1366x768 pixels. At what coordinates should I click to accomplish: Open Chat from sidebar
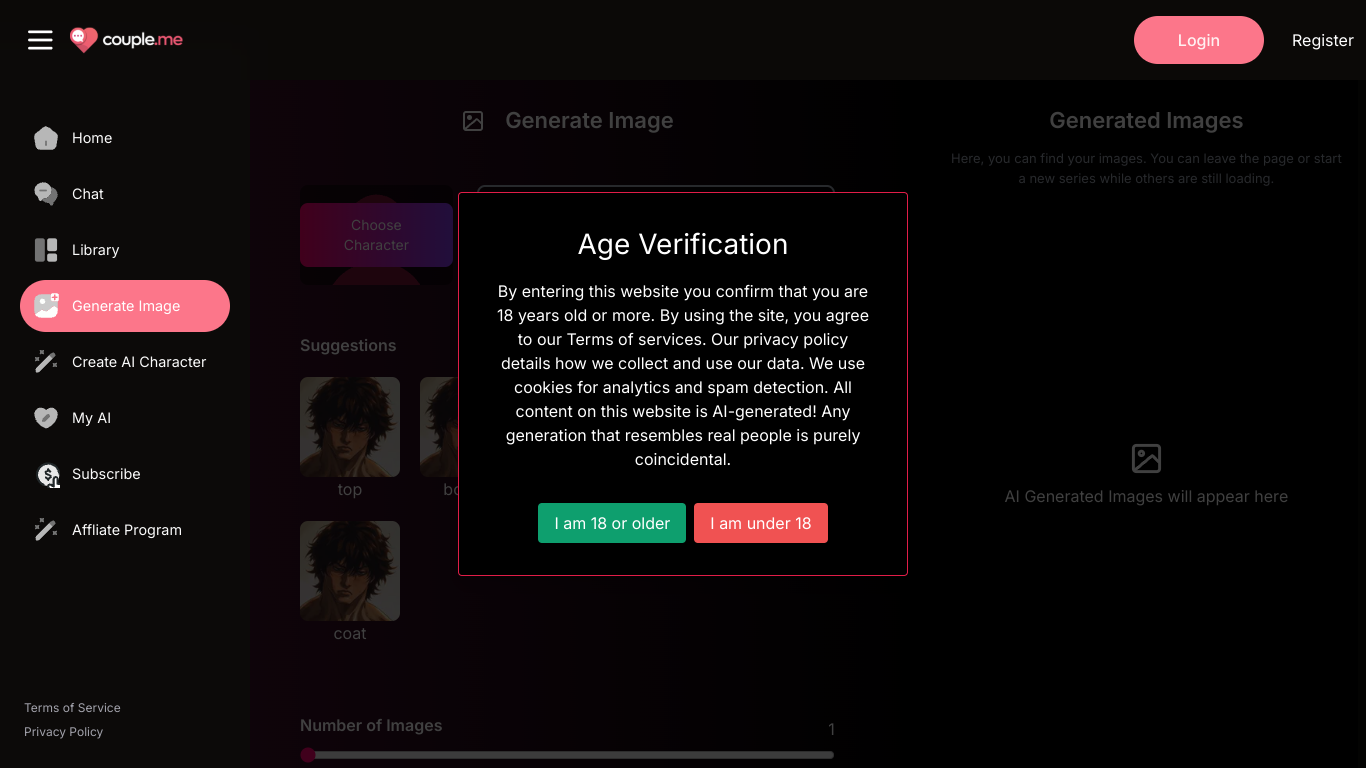[125, 194]
